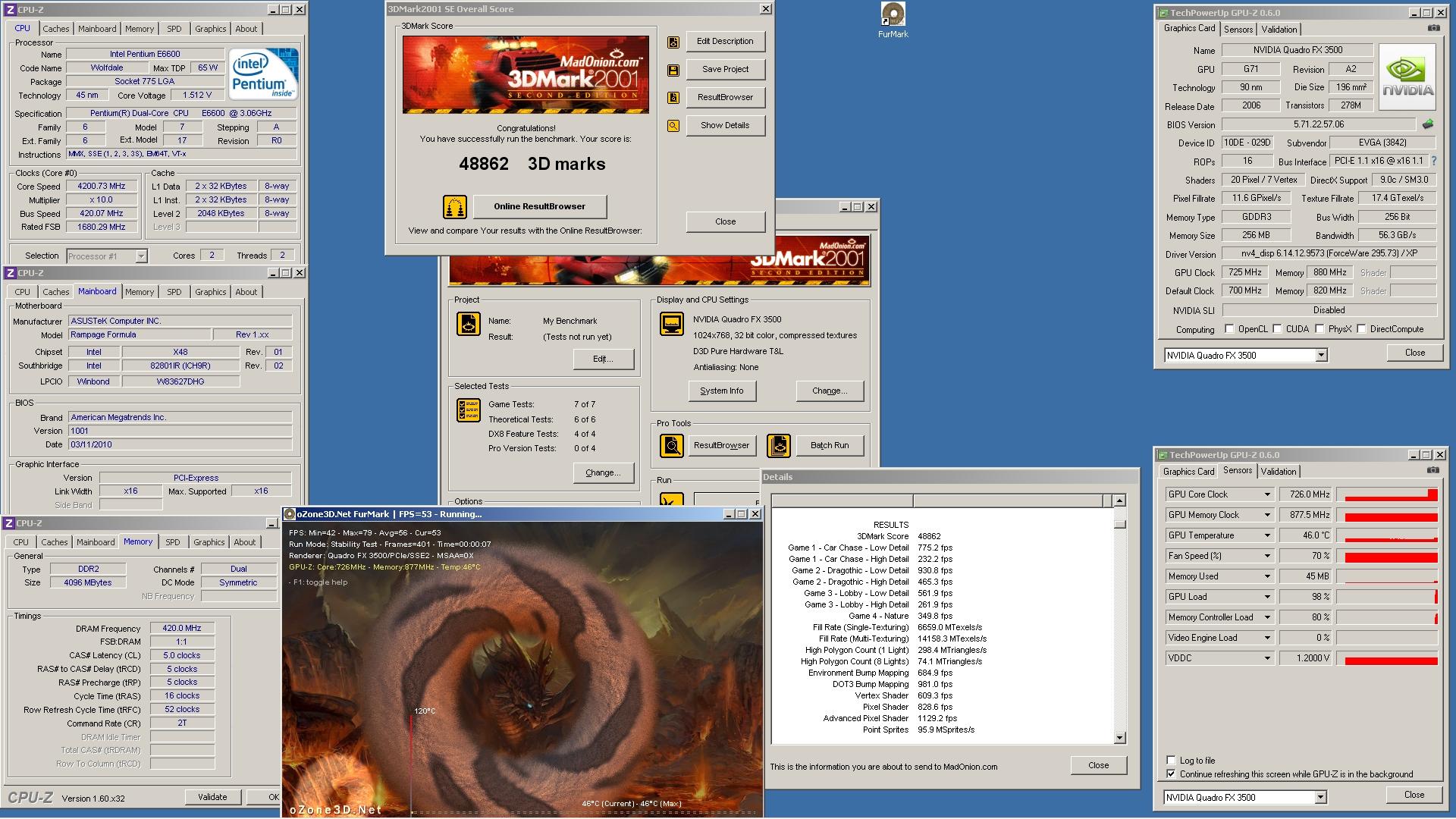
Task: Click the Display and CPU Settings monitor icon
Action: click(x=671, y=324)
